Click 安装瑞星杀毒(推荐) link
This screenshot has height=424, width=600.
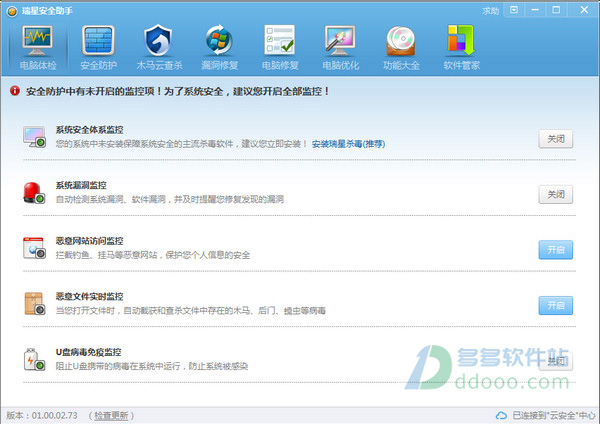click(x=348, y=144)
